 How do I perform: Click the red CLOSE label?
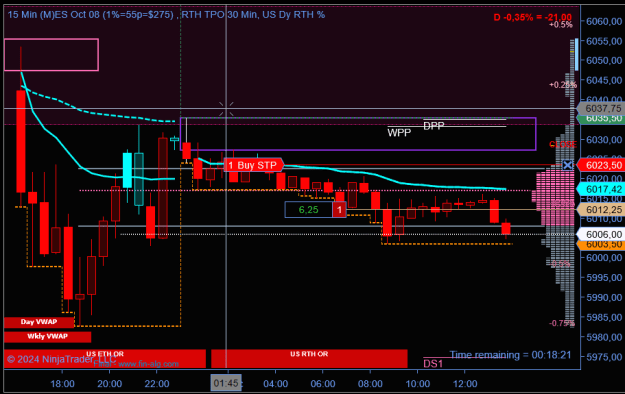click(563, 144)
